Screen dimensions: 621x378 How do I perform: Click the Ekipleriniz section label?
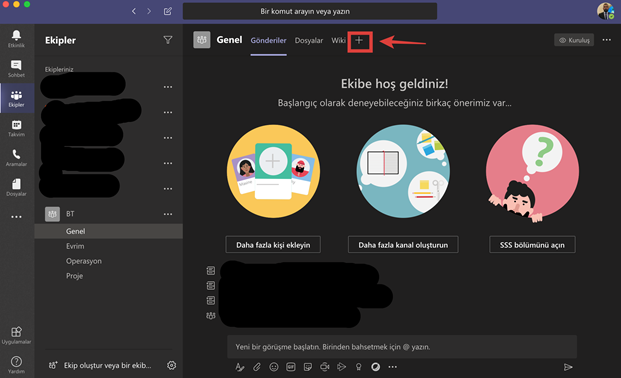coord(59,69)
